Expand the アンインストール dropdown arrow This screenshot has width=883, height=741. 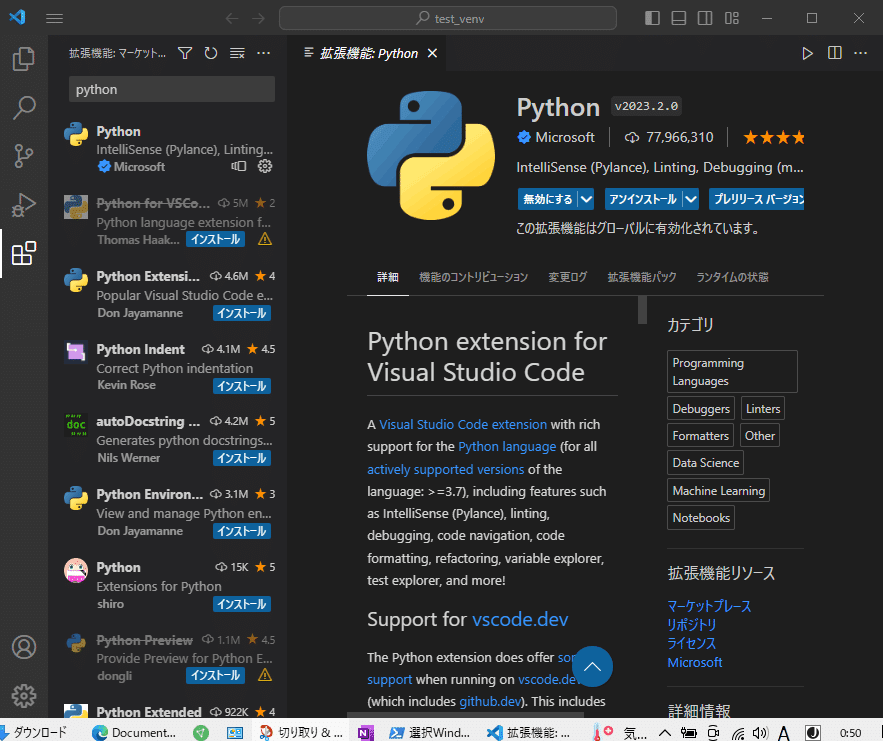691,199
